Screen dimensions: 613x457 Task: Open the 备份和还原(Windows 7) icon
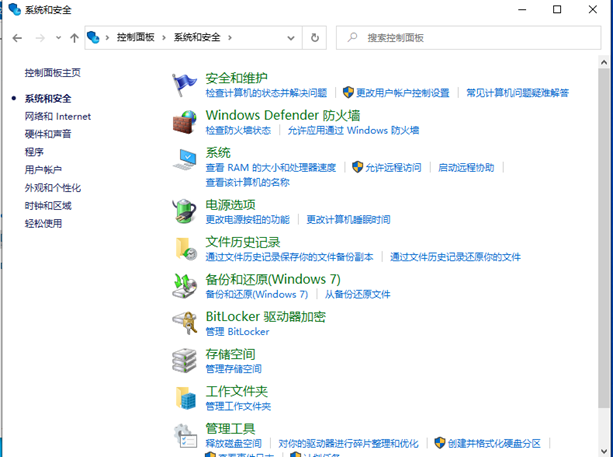pos(184,286)
